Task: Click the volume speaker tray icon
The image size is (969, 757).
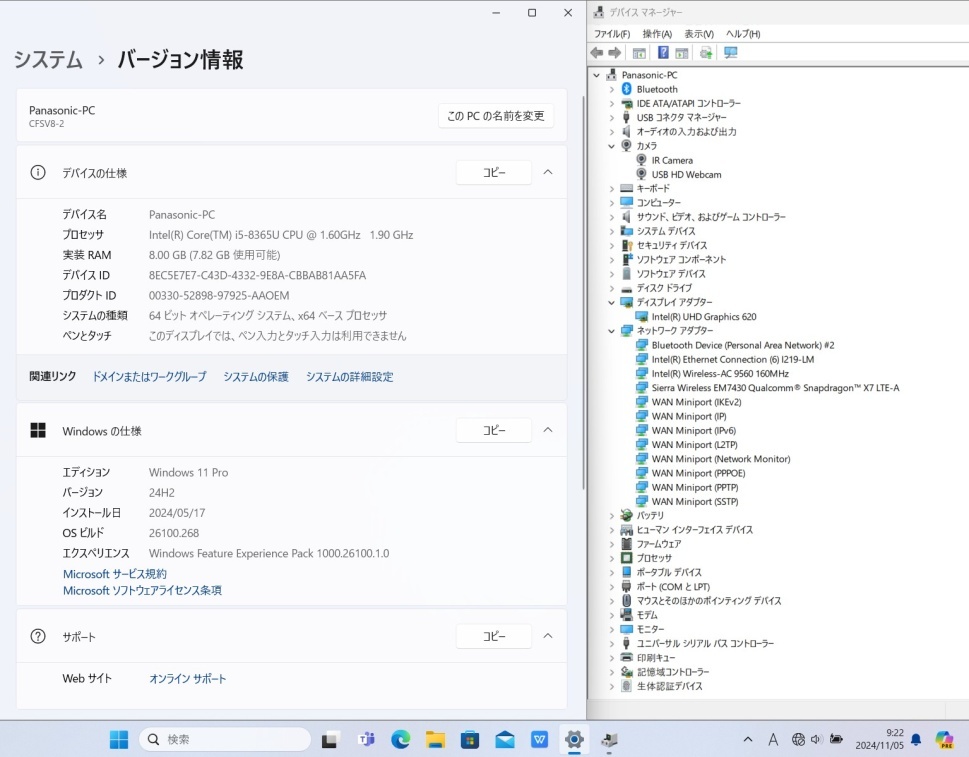Action: (816, 739)
